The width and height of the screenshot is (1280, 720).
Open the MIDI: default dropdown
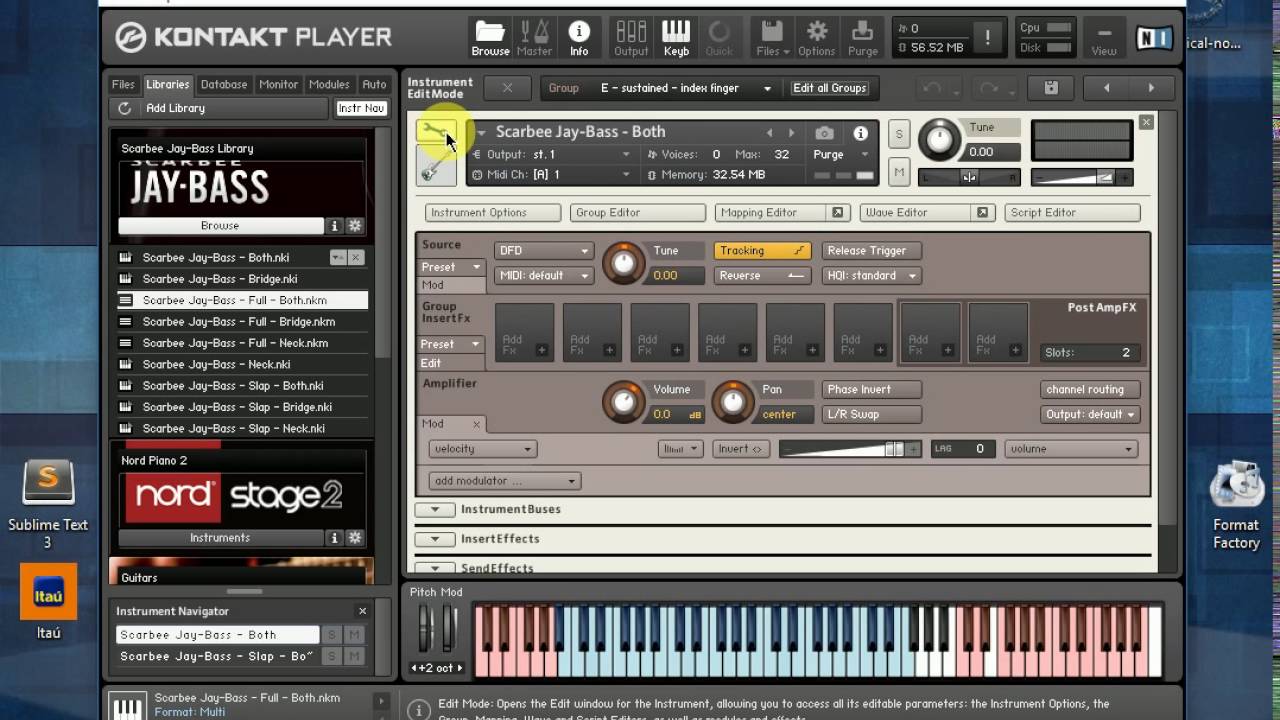(x=544, y=276)
